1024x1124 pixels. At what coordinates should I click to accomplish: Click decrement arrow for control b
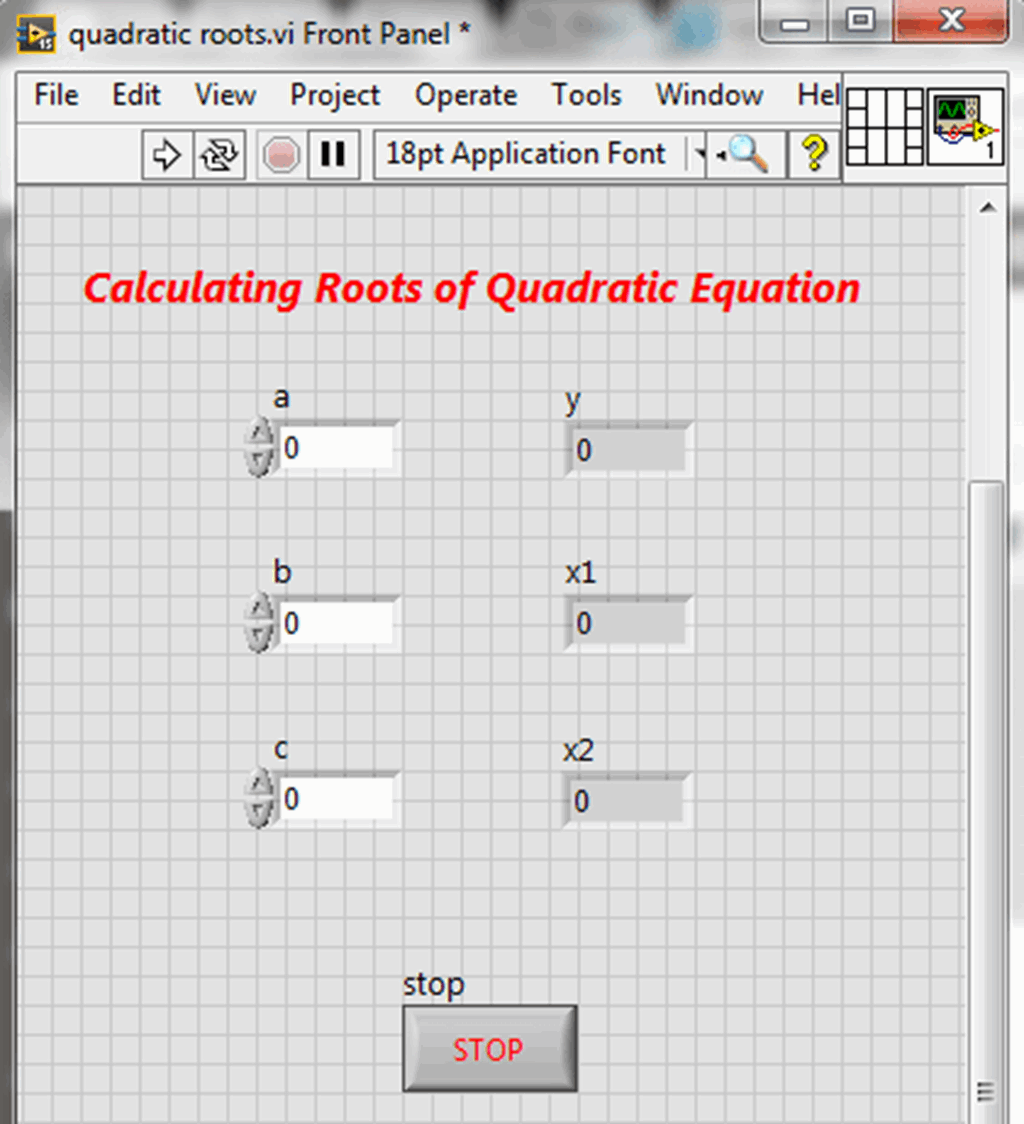(260, 637)
